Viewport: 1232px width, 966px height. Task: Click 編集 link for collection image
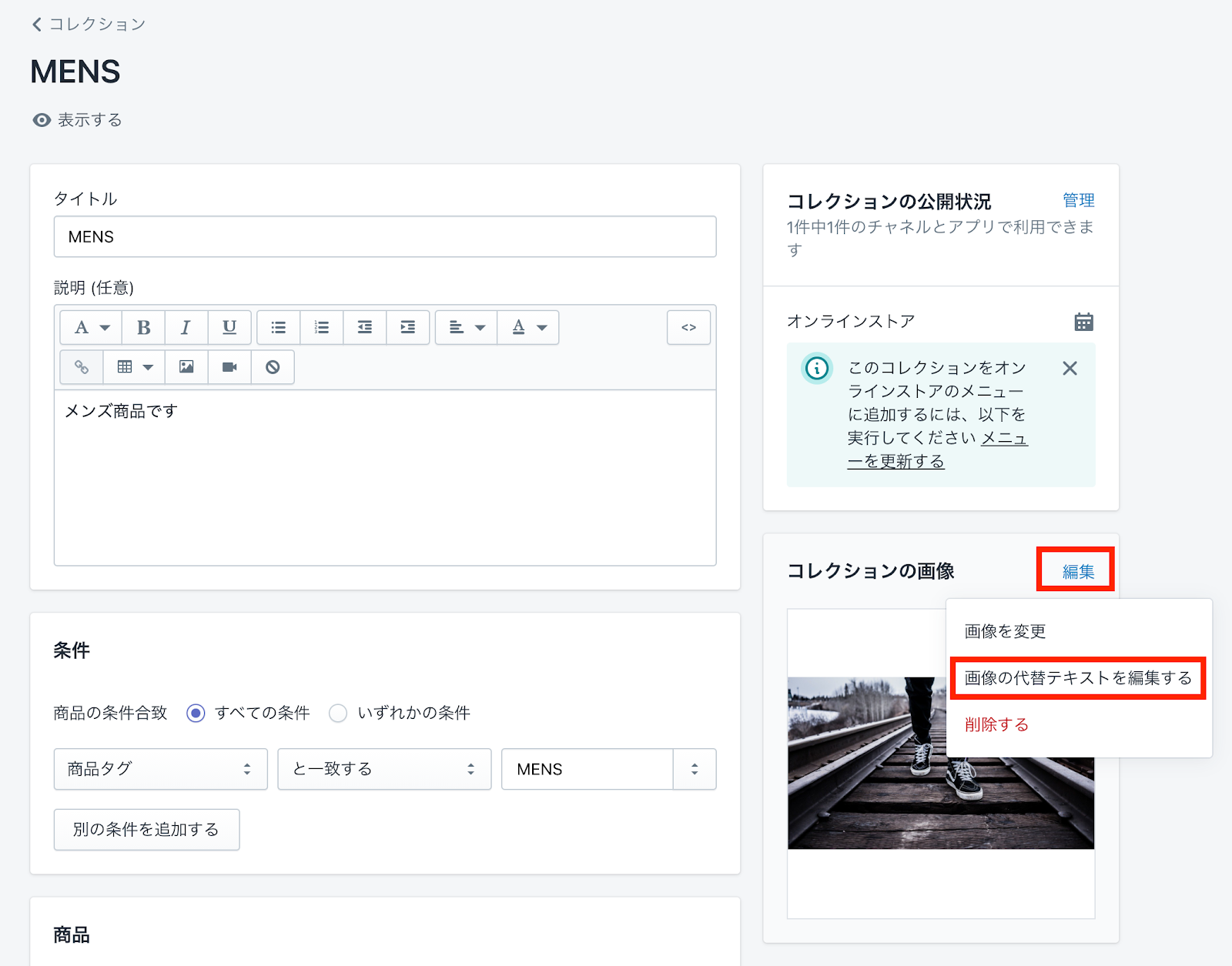1078,571
